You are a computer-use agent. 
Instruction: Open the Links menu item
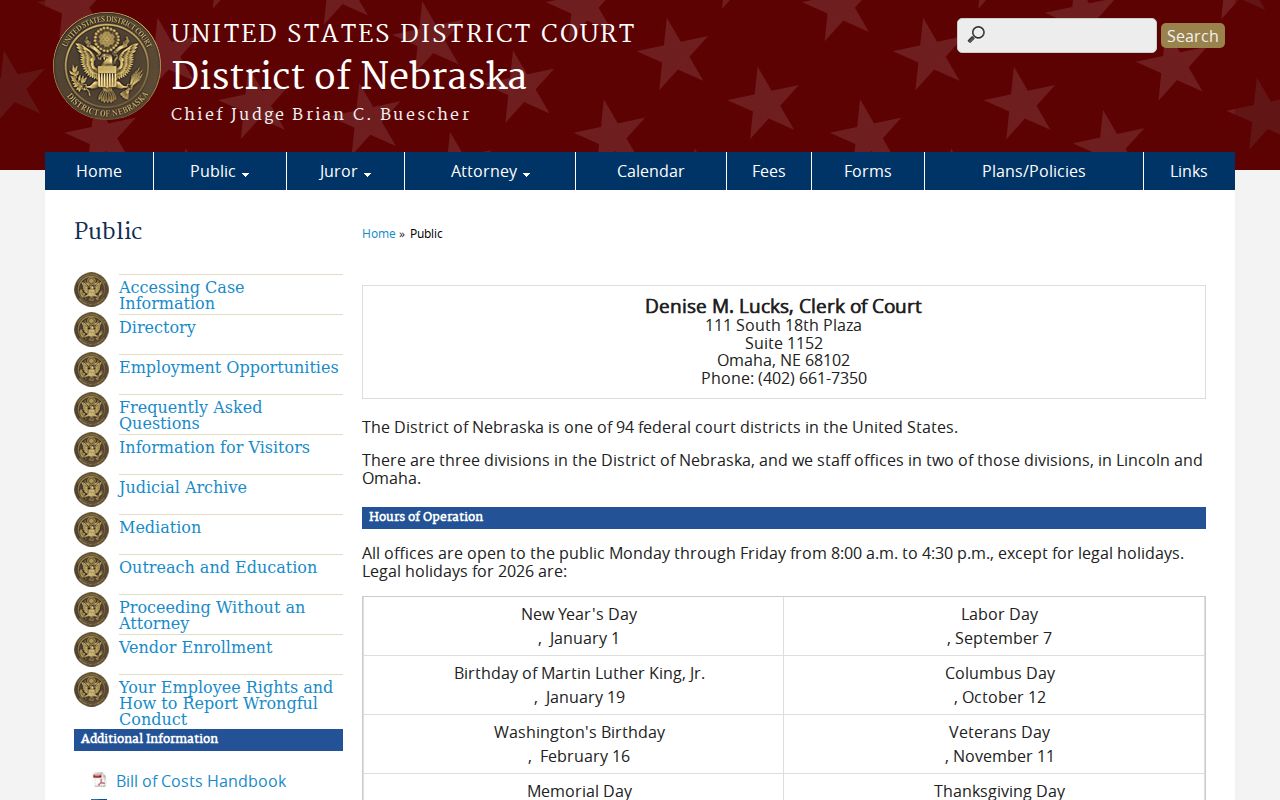(x=1189, y=171)
